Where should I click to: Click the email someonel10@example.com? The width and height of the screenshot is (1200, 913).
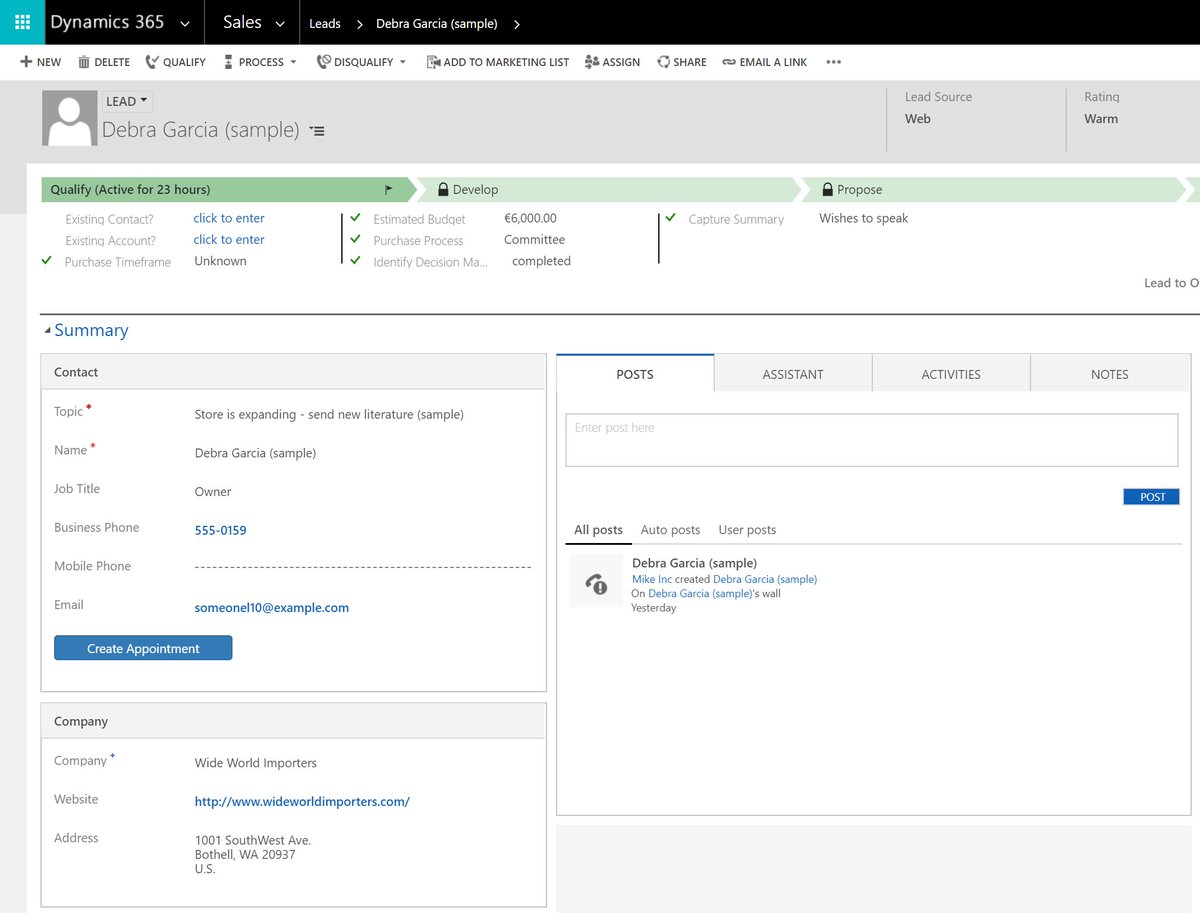[272, 607]
